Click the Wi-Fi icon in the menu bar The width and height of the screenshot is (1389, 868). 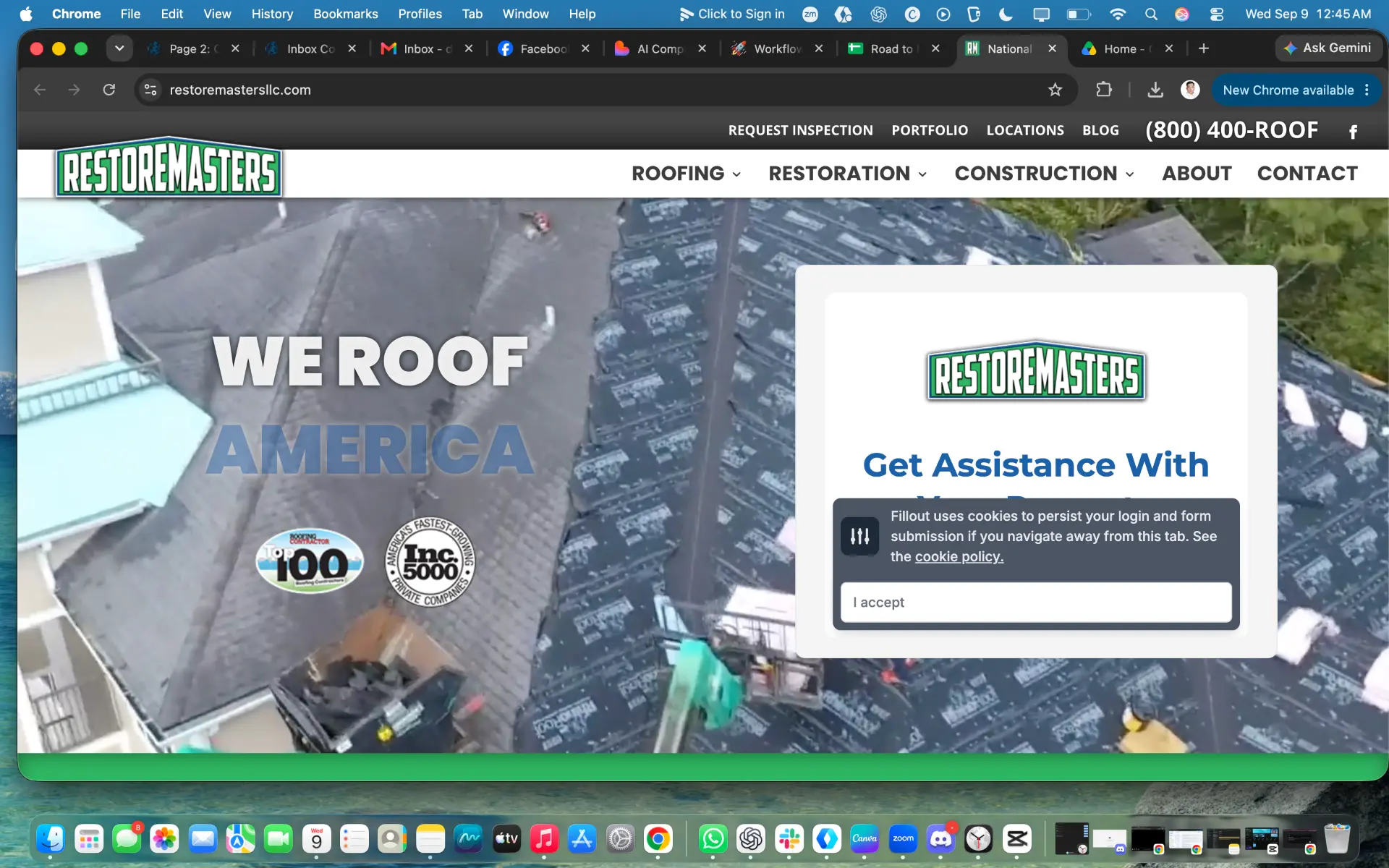coord(1118,14)
